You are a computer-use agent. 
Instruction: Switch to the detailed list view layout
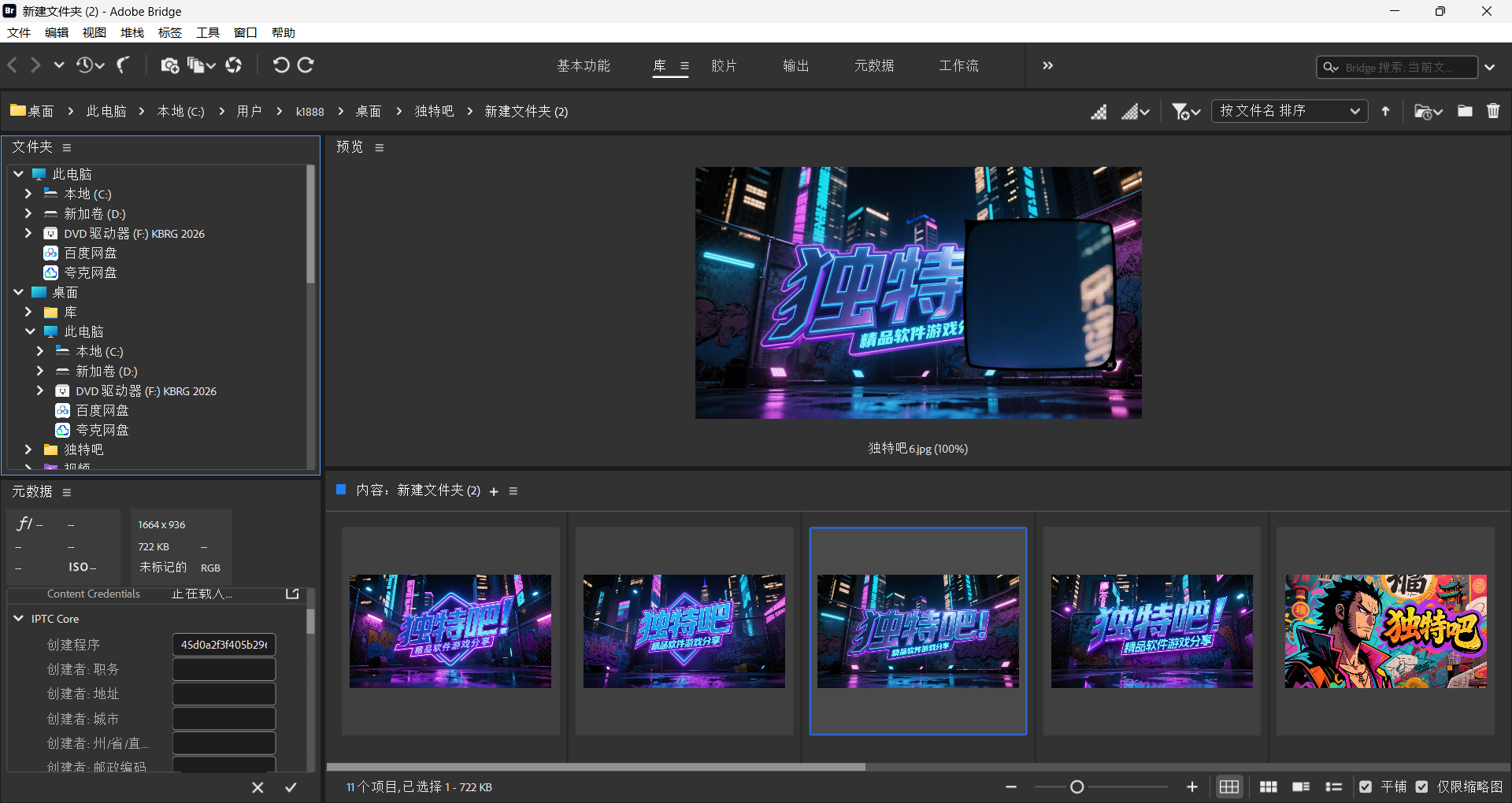coord(1333,786)
